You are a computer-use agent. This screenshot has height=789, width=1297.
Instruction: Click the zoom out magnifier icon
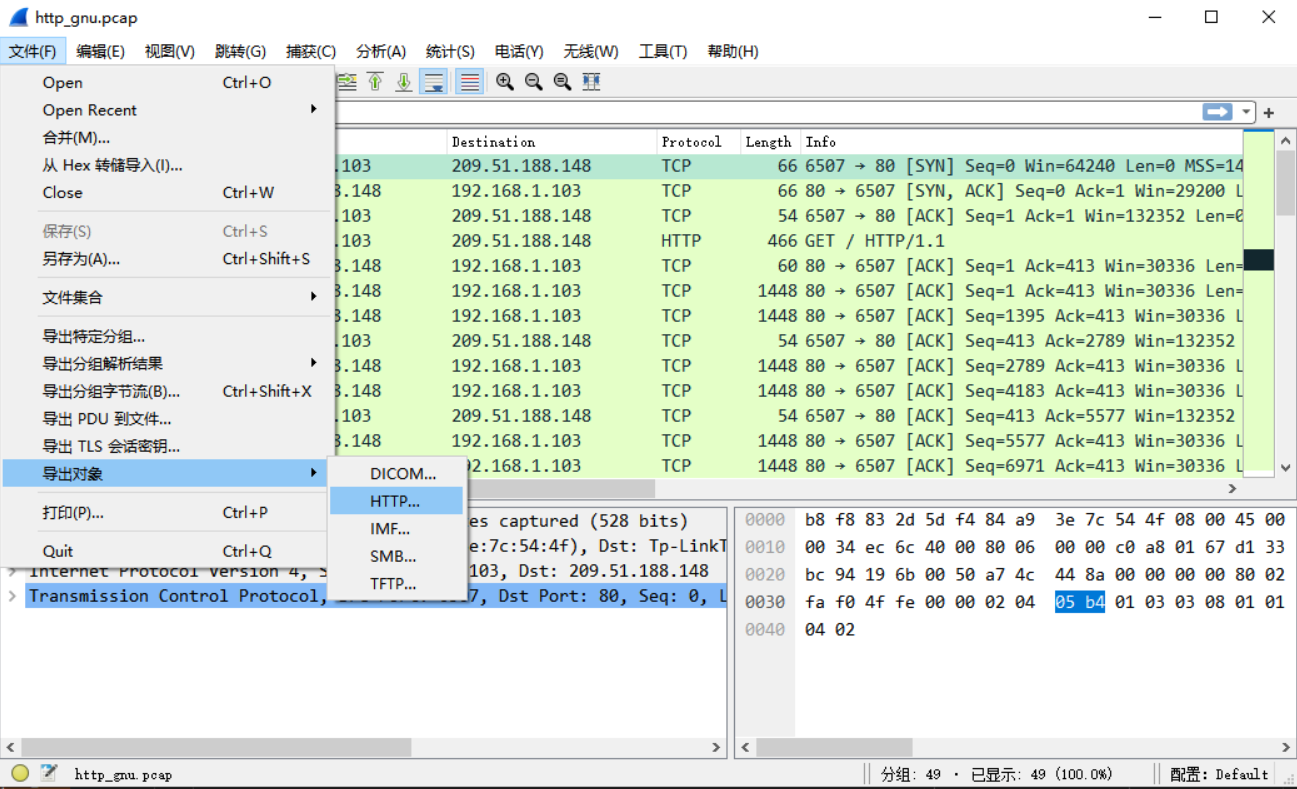pyautogui.click(x=534, y=82)
